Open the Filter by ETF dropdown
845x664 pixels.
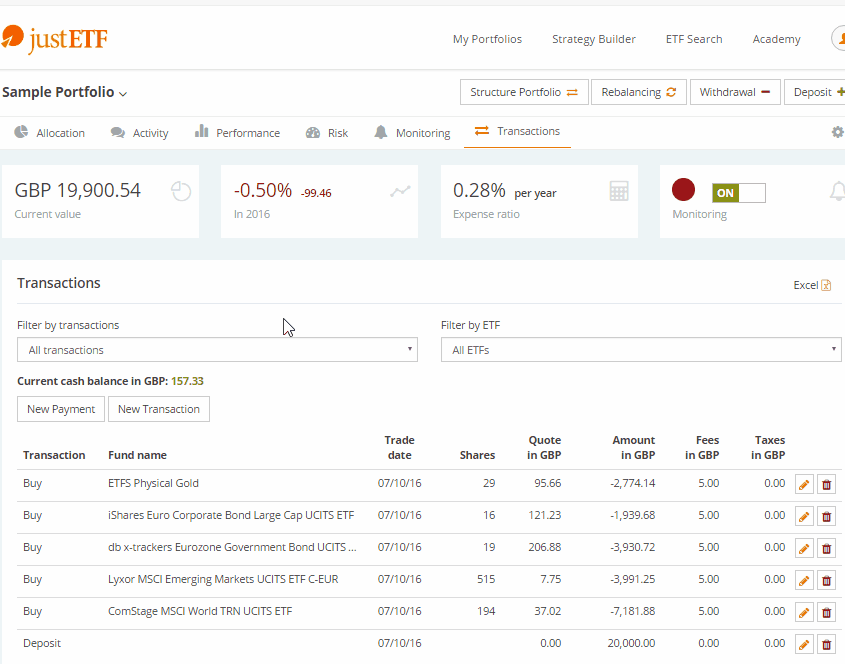[x=641, y=350]
